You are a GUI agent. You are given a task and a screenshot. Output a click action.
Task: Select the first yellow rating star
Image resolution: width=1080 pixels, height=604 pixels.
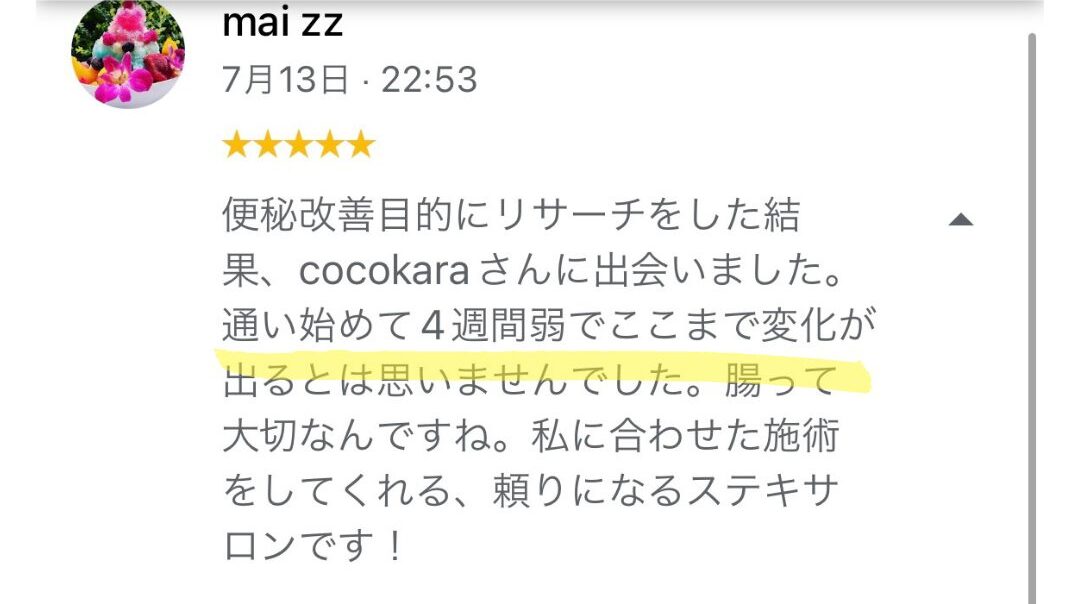(236, 145)
